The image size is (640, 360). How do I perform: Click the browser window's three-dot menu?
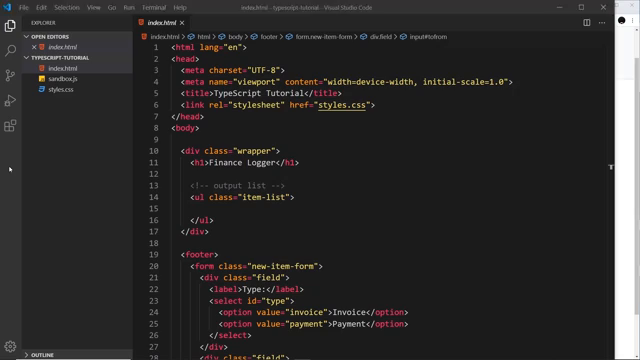point(632,20)
